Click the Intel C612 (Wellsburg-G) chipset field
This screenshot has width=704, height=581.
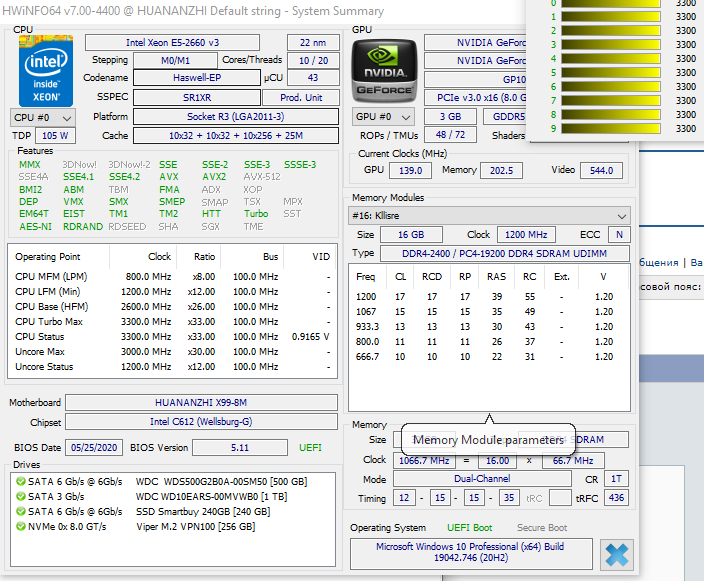[201, 422]
